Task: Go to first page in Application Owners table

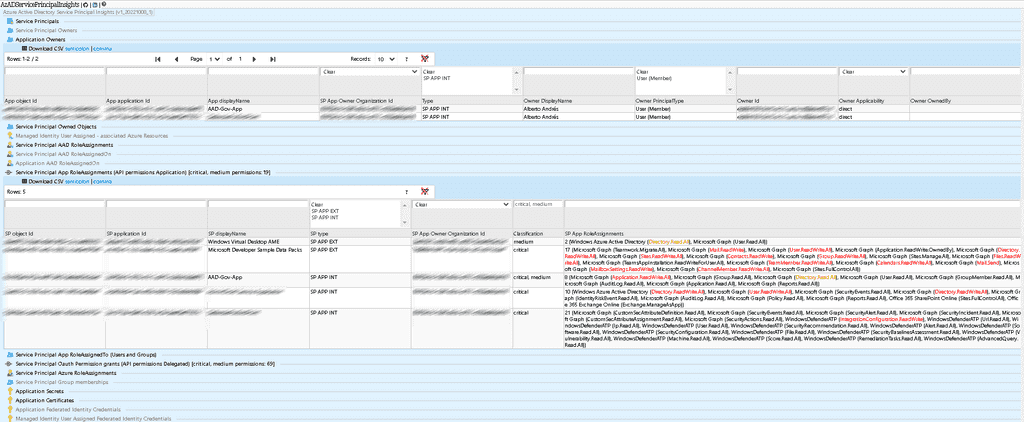Action: click(x=158, y=59)
